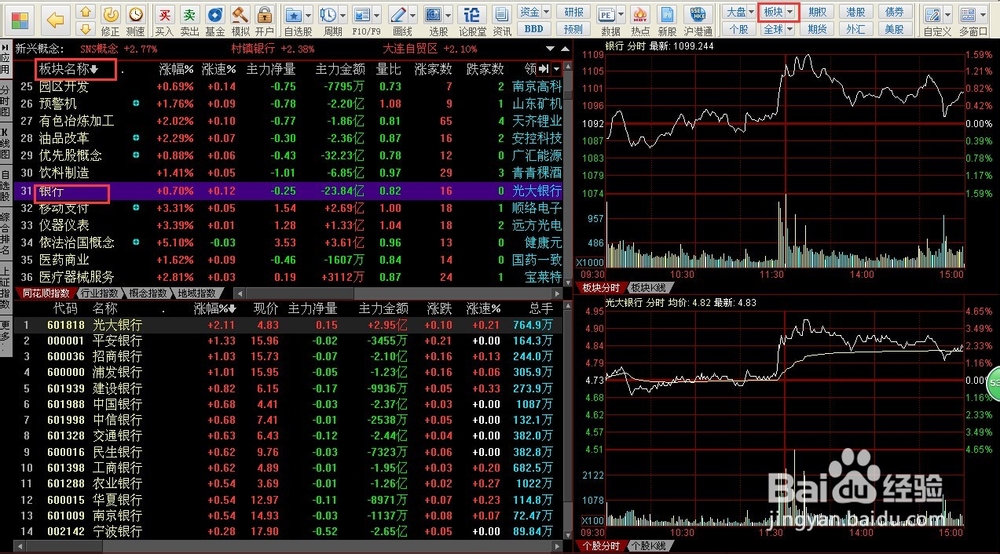Open the 新股 new stocks icon

click(x=667, y=14)
